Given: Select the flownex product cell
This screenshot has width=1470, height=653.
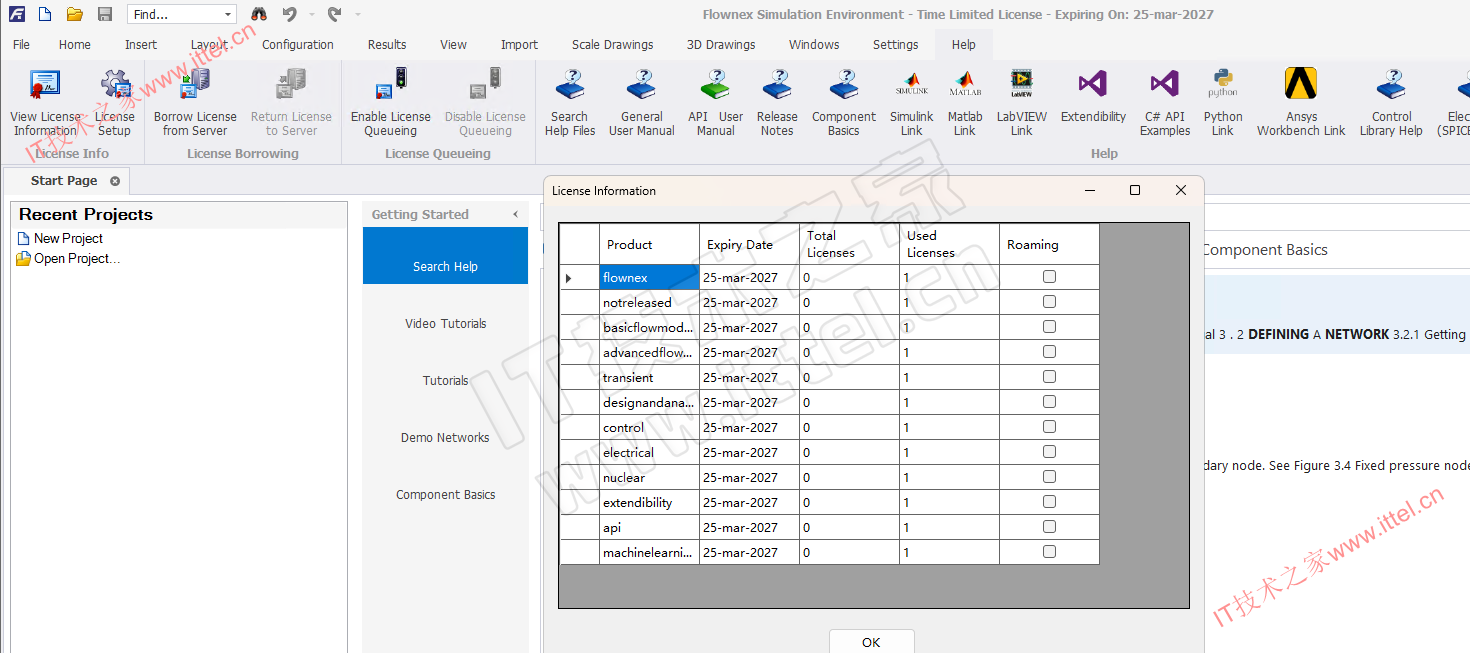Looking at the screenshot, I should [x=649, y=277].
